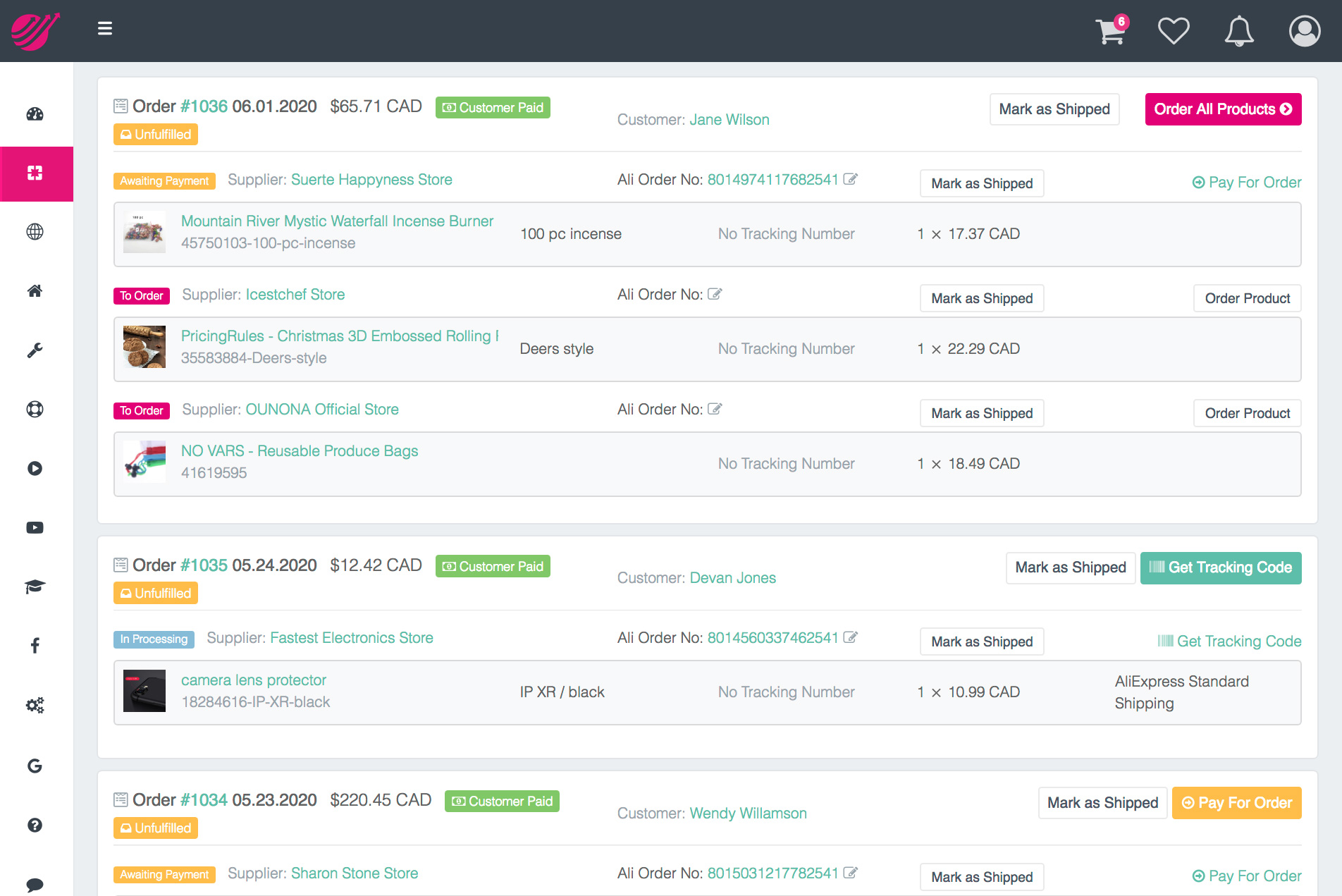Image resolution: width=1342 pixels, height=896 pixels.
Task: Open camera lens protector product
Action: pos(254,680)
